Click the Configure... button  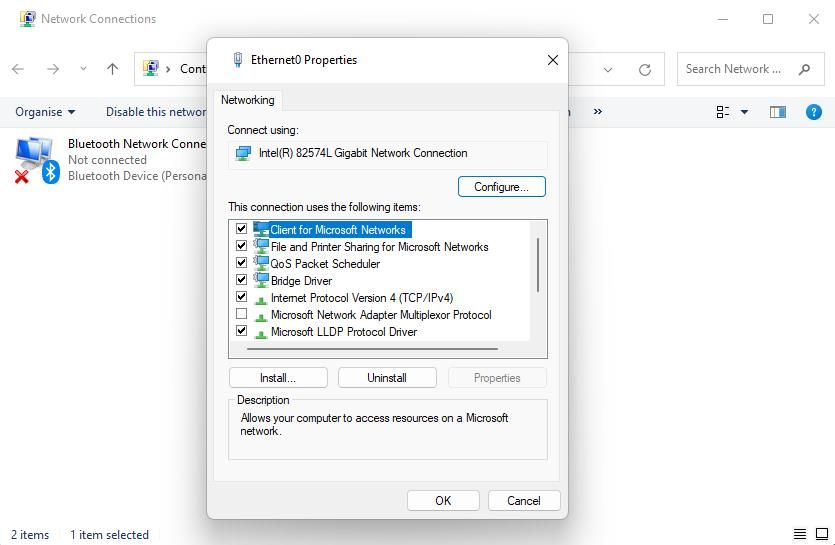click(502, 187)
